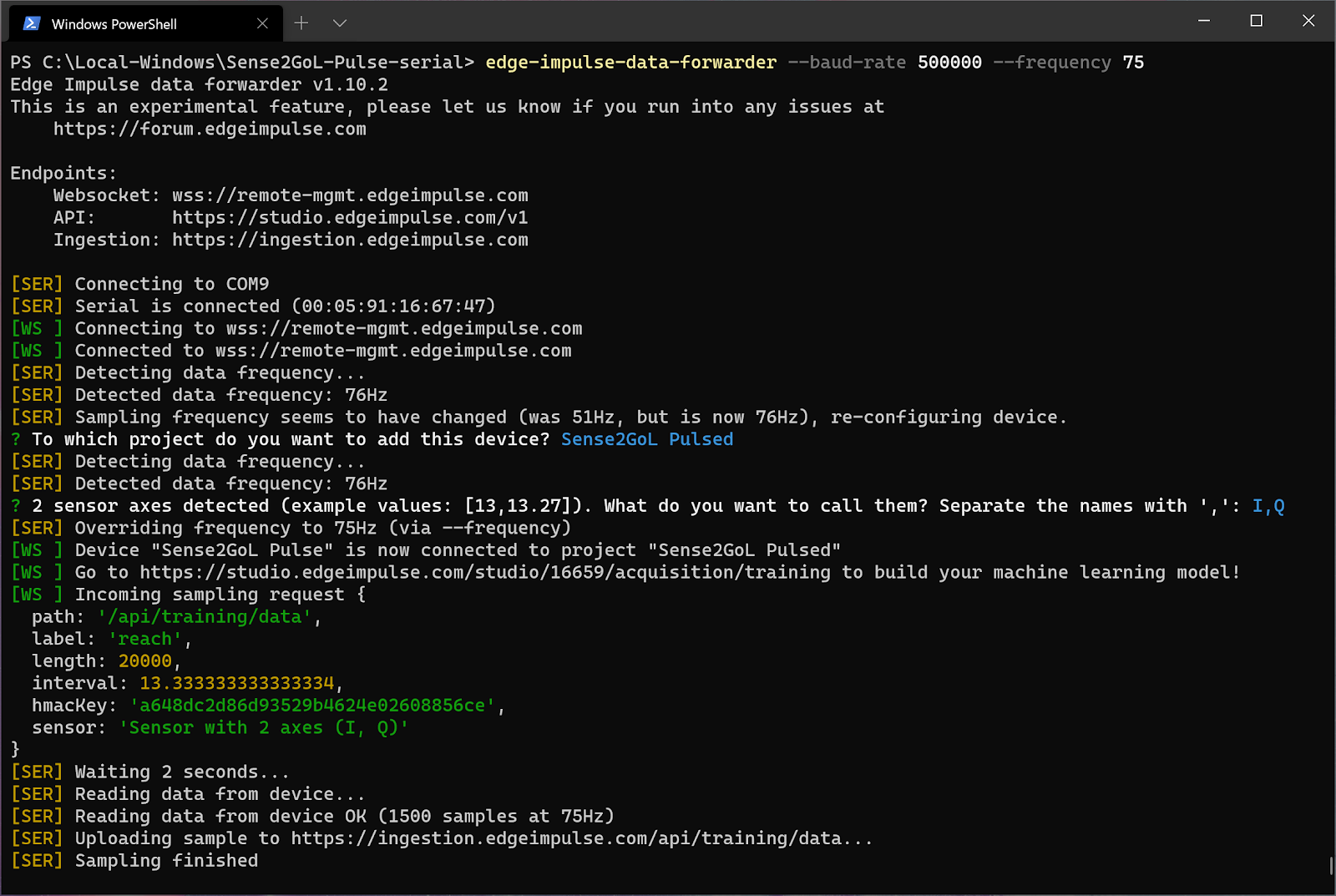Click the ingestion api/training/data upload URL
Viewport: 1336px width, 896px height.
(x=582, y=838)
